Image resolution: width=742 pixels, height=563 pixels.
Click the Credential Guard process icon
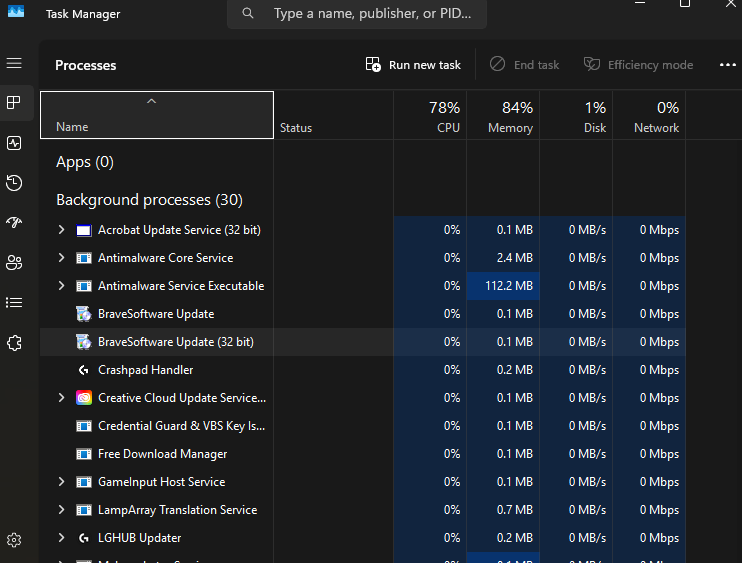84,426
